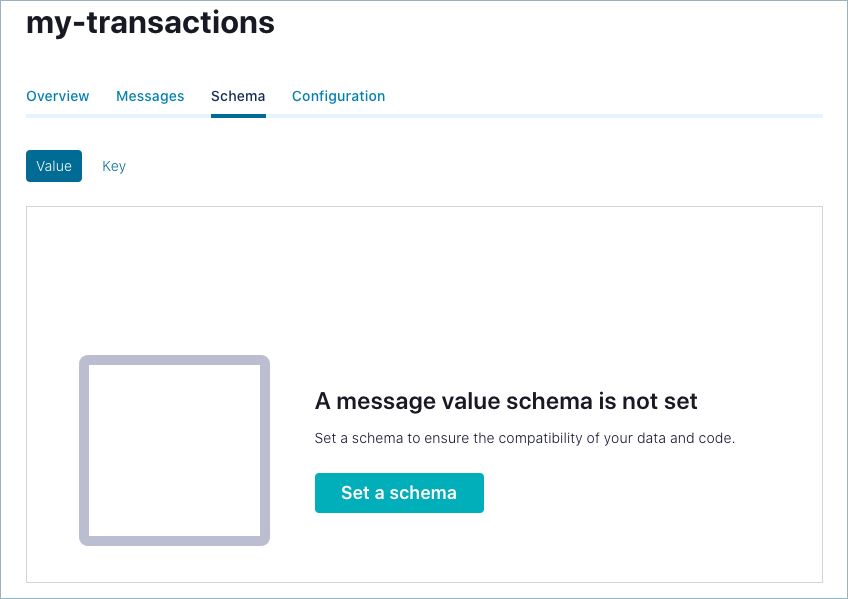Image resolution: width=848 pixels, height=599 pixels.
Task: Click the 'Messages' label in the topic navigation
Action: tap(150, 96)
